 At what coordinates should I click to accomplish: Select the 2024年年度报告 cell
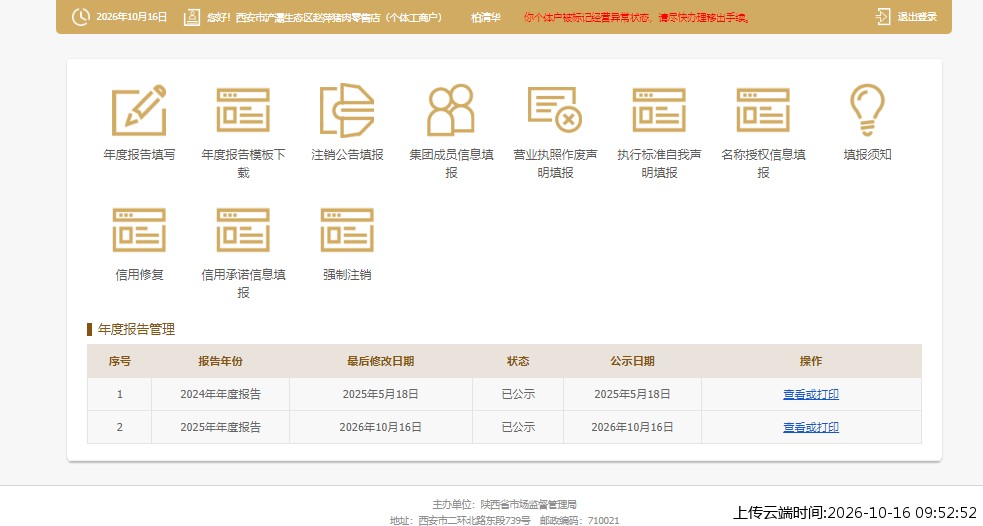[220, 394]
